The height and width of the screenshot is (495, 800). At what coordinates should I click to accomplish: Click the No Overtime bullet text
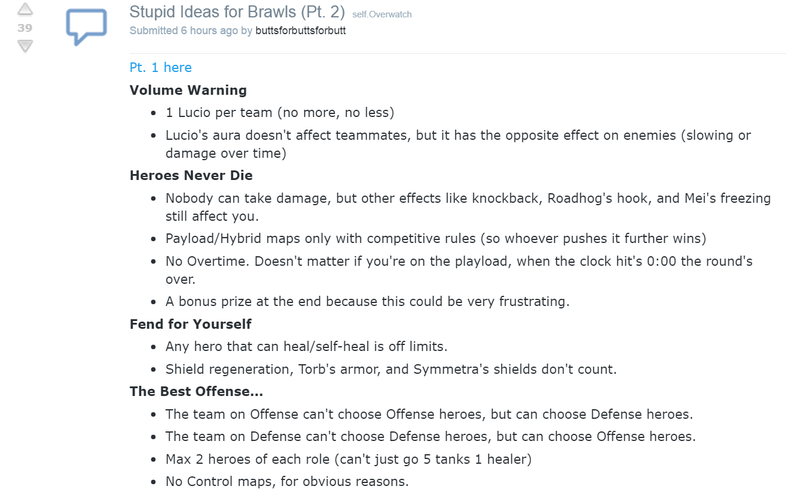[459, 270]
